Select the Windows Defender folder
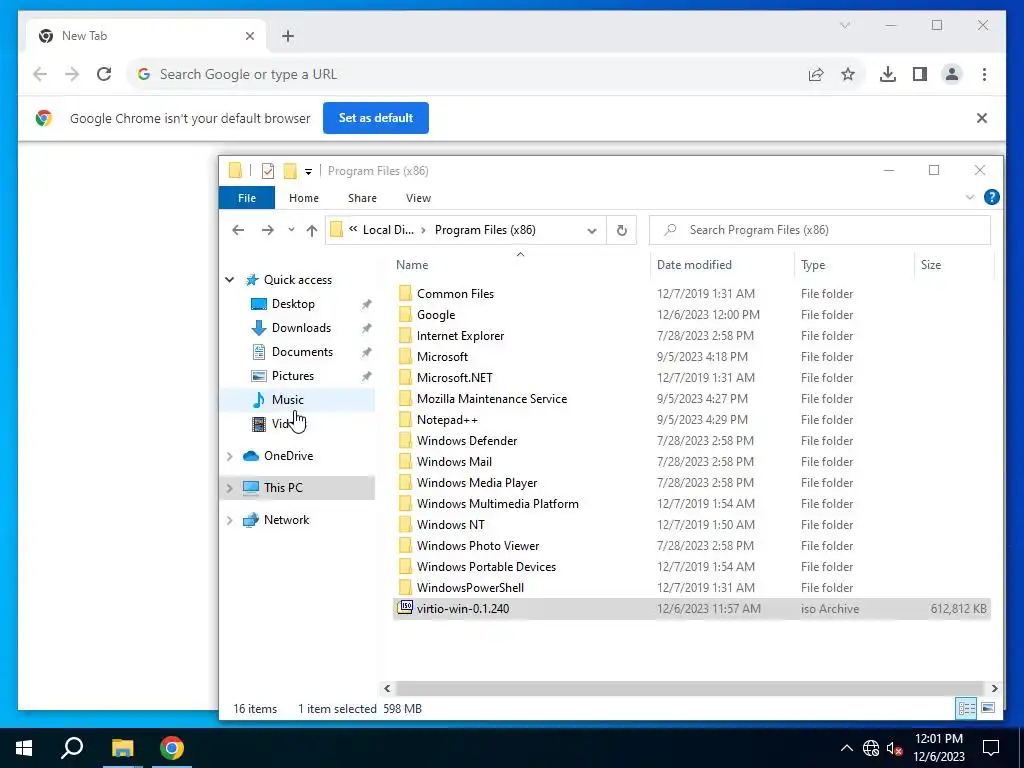The height and width of the screenshot is (768, 1024). [467, 441]
